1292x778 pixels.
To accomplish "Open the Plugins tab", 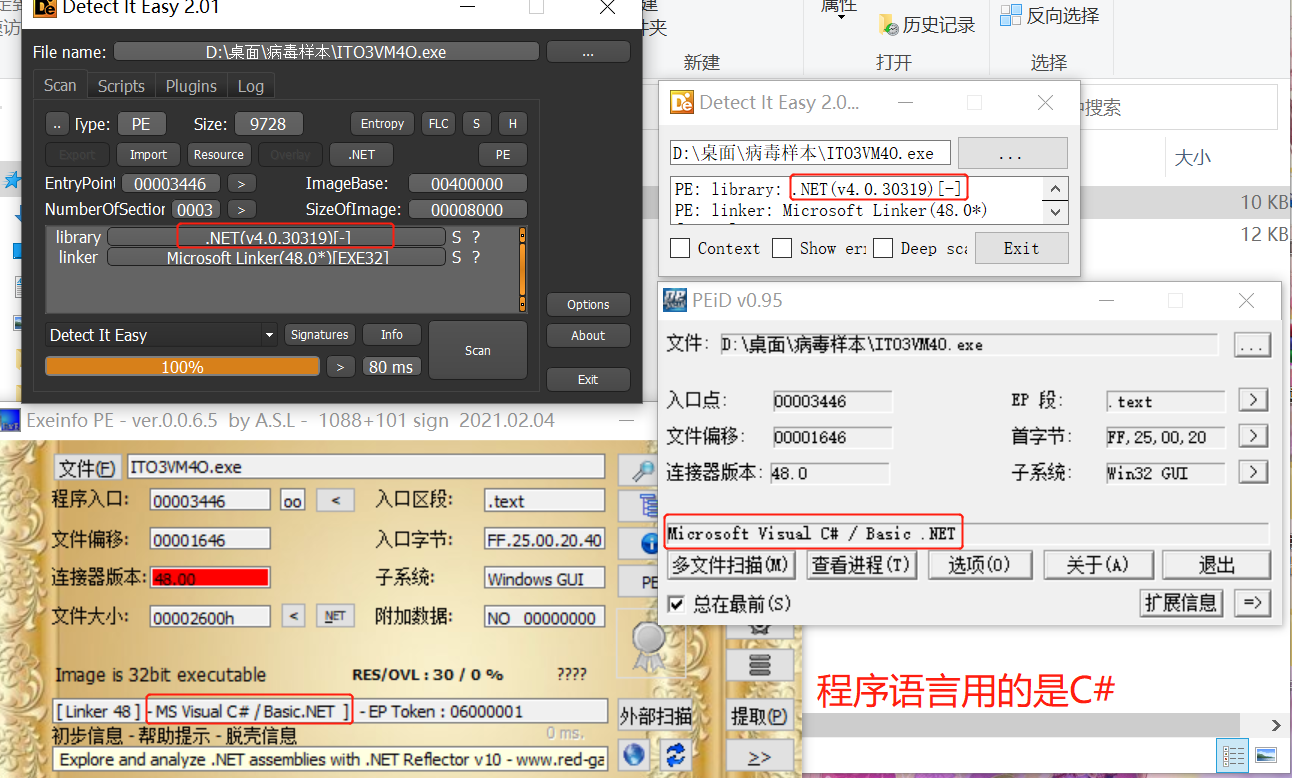I will pos(191,86).
